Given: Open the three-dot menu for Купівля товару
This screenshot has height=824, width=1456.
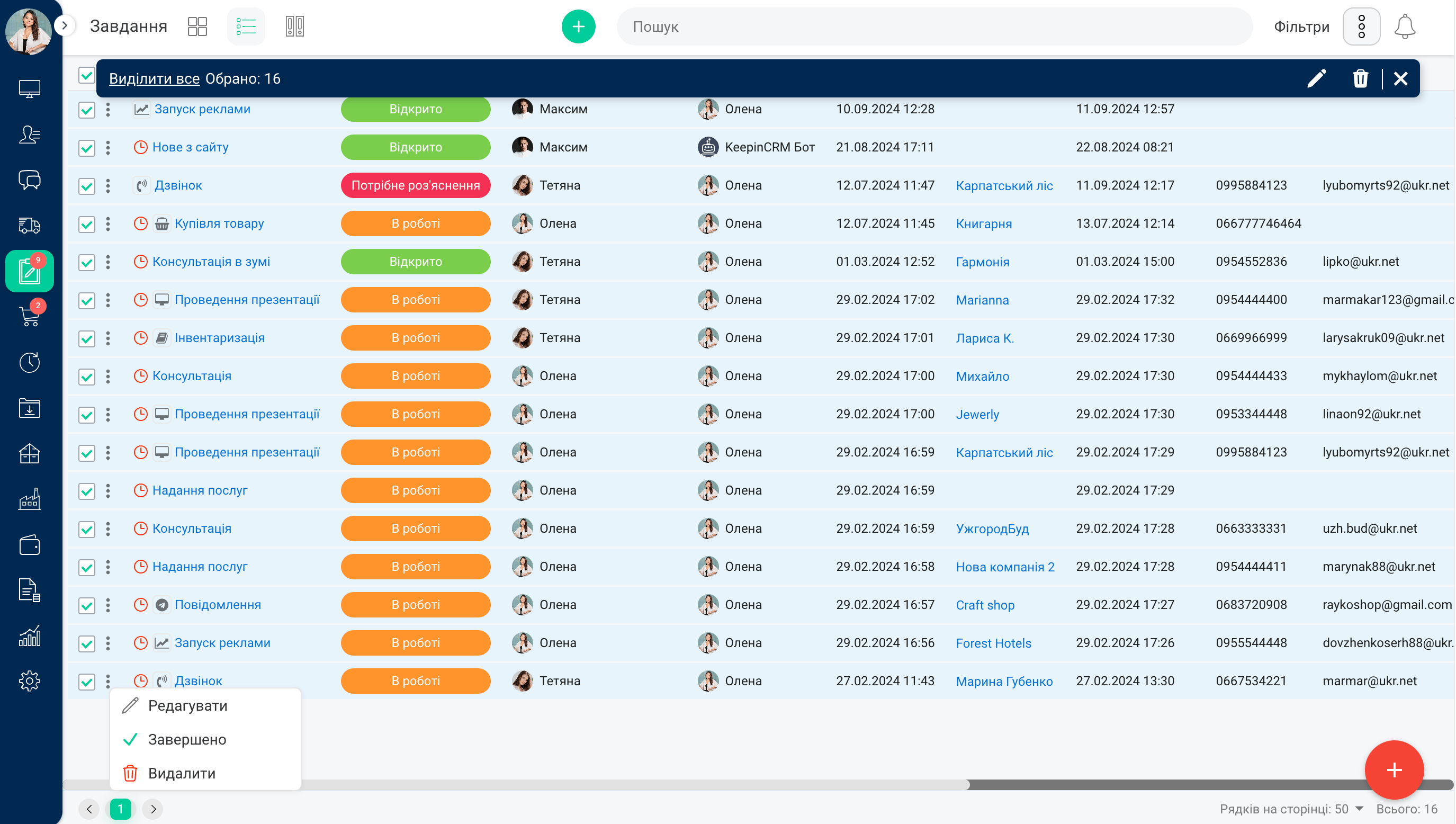Looking at the screenshot, I should [x=108, y=224].
